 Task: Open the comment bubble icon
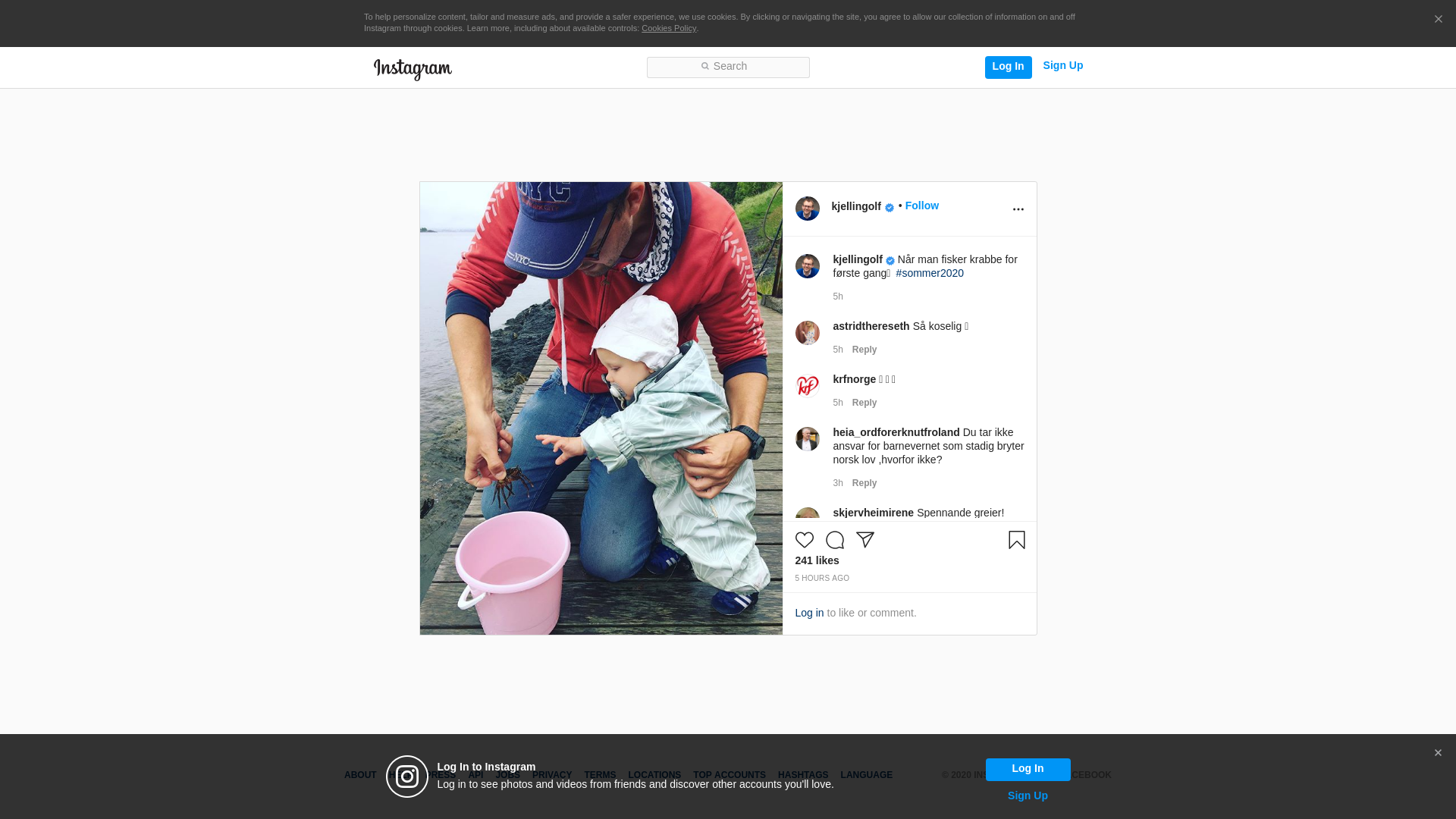point(834,540)
